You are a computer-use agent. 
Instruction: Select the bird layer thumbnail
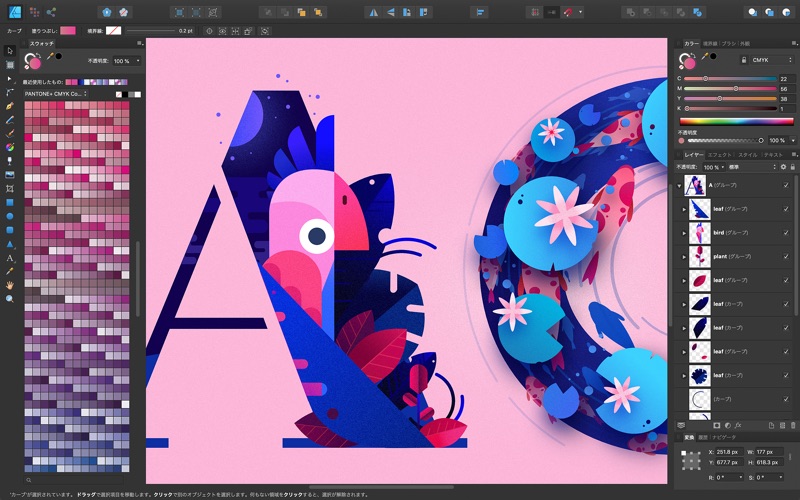(x=699, y=233)
